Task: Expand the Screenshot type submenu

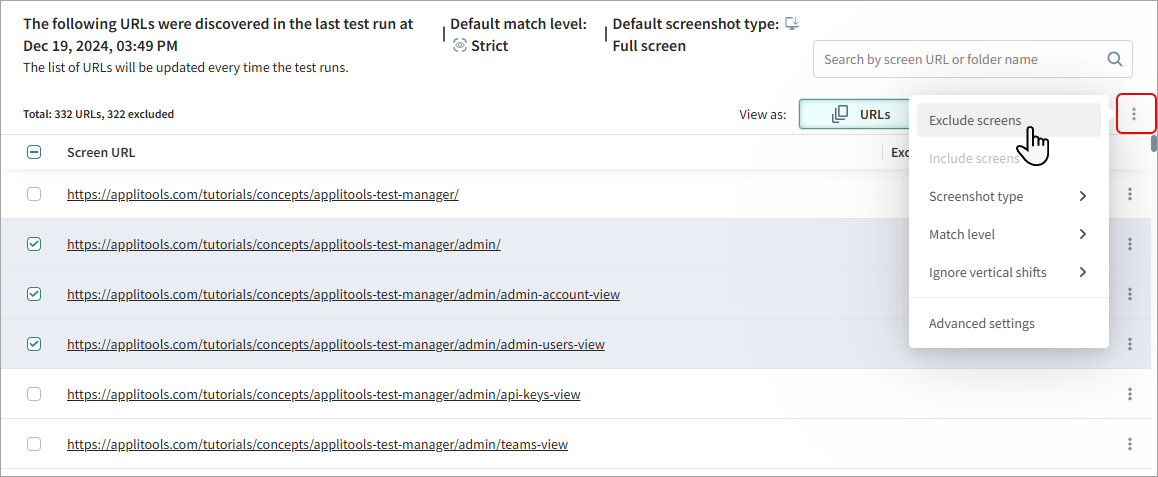Action: (x=1008, y=196)
